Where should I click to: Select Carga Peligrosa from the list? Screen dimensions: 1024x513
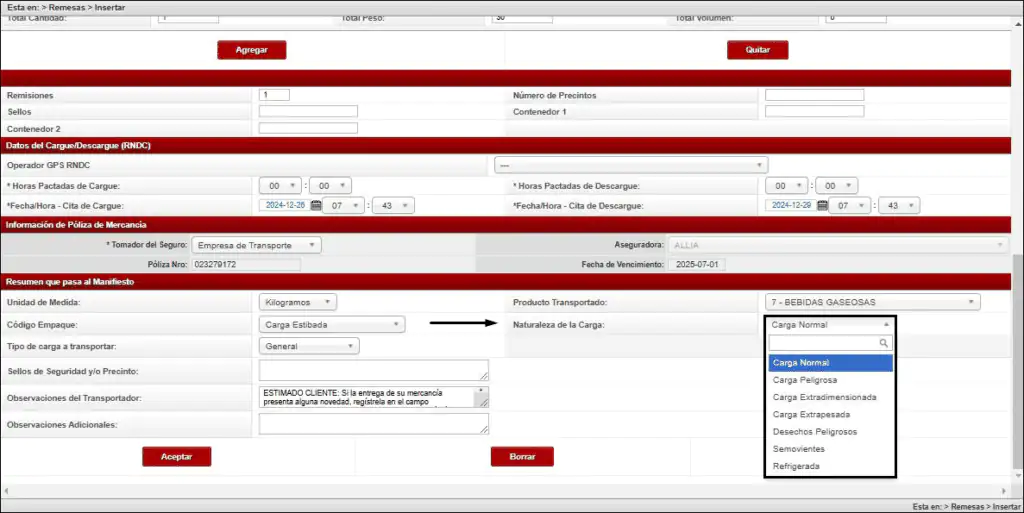pyautogui.click(x=805, y=380)
